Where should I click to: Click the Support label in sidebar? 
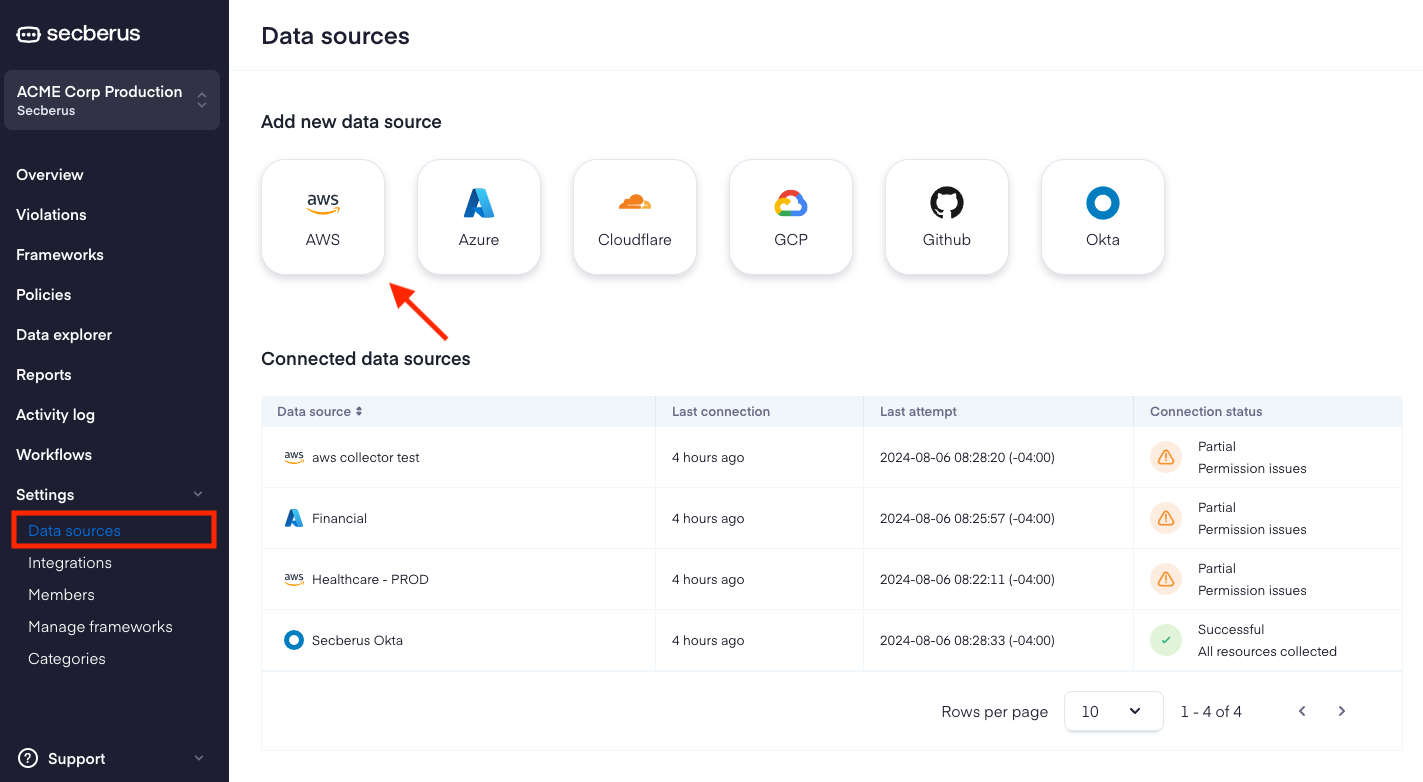coord(77,758)
